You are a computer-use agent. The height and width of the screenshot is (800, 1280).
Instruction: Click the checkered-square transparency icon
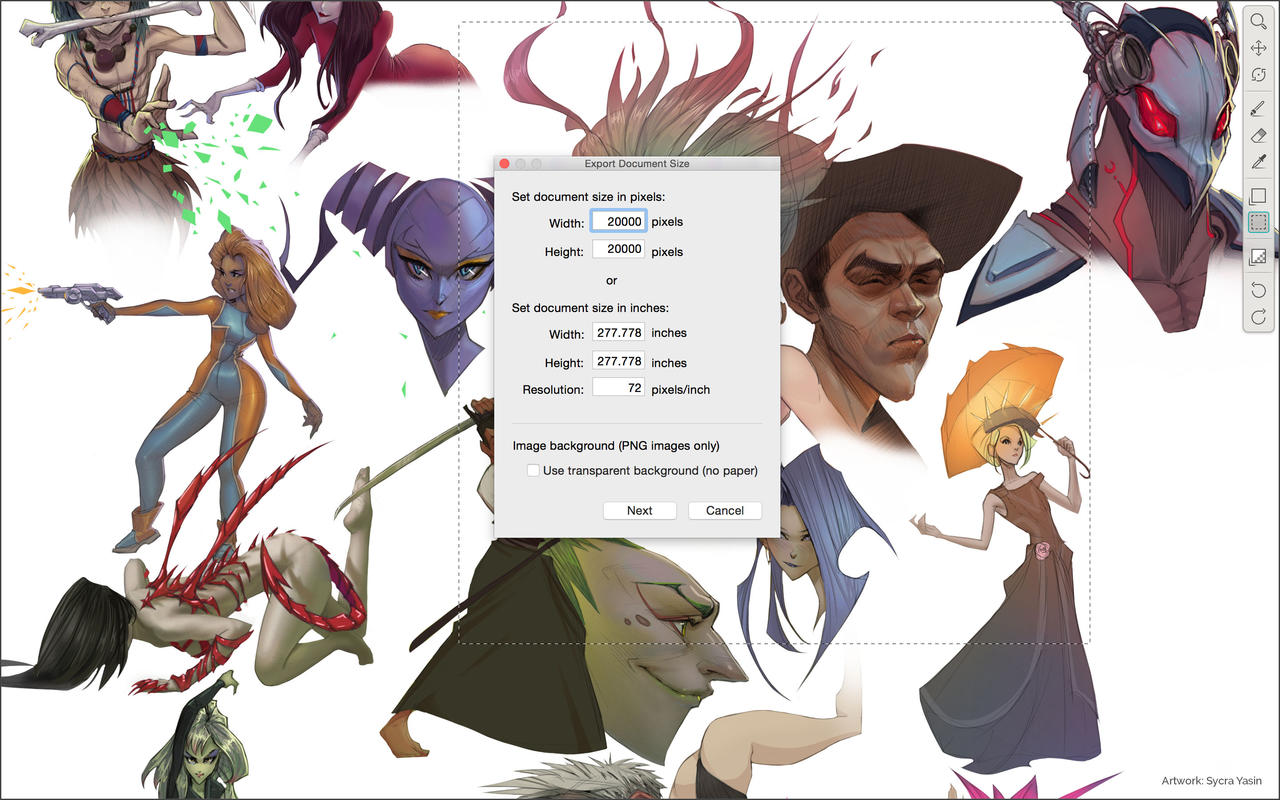coord(1258,257)
